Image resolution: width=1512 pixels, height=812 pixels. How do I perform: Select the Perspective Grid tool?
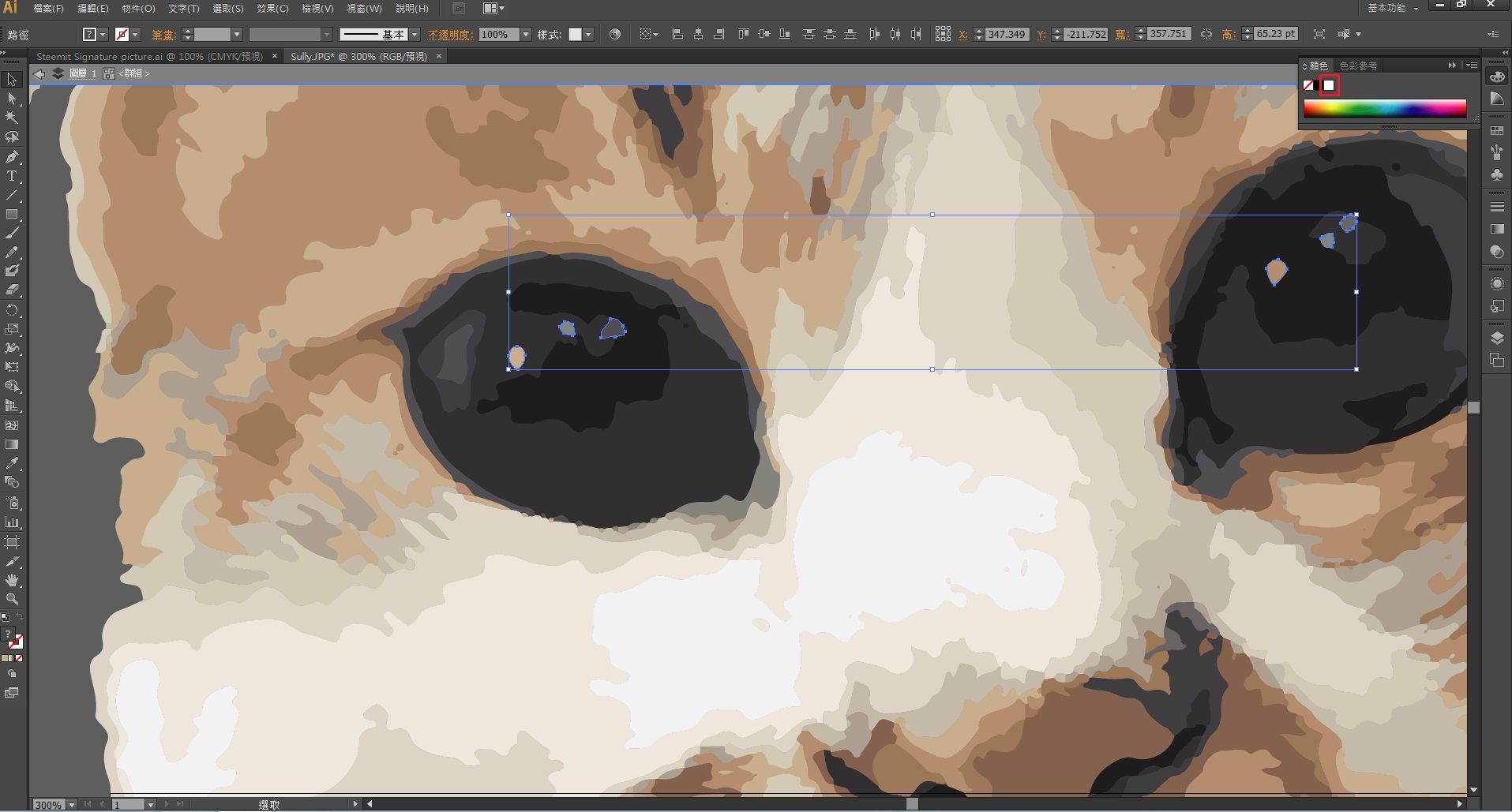tap(12, 406)
